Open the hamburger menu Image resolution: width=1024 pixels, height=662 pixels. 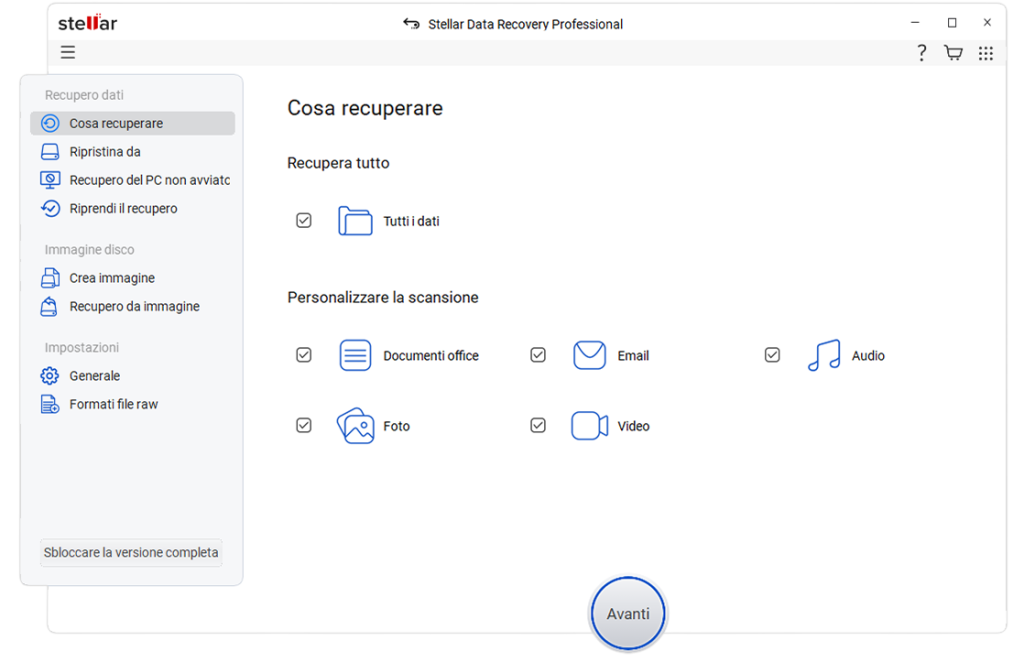click(x=68, y=52)
